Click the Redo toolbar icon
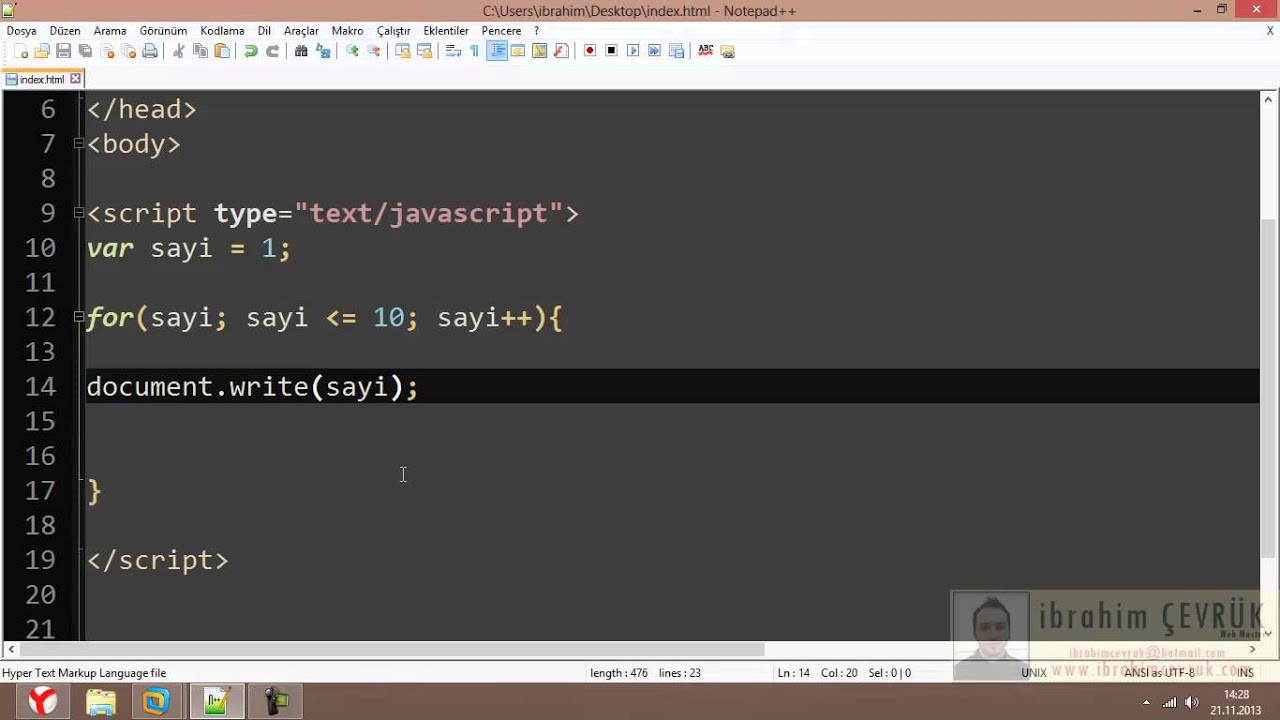This screenshot has height=720, width=1280. (272, 51)
